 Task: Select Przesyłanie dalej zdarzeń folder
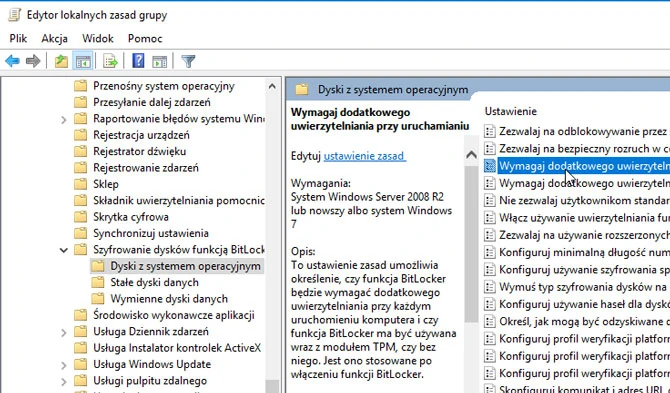152,102
